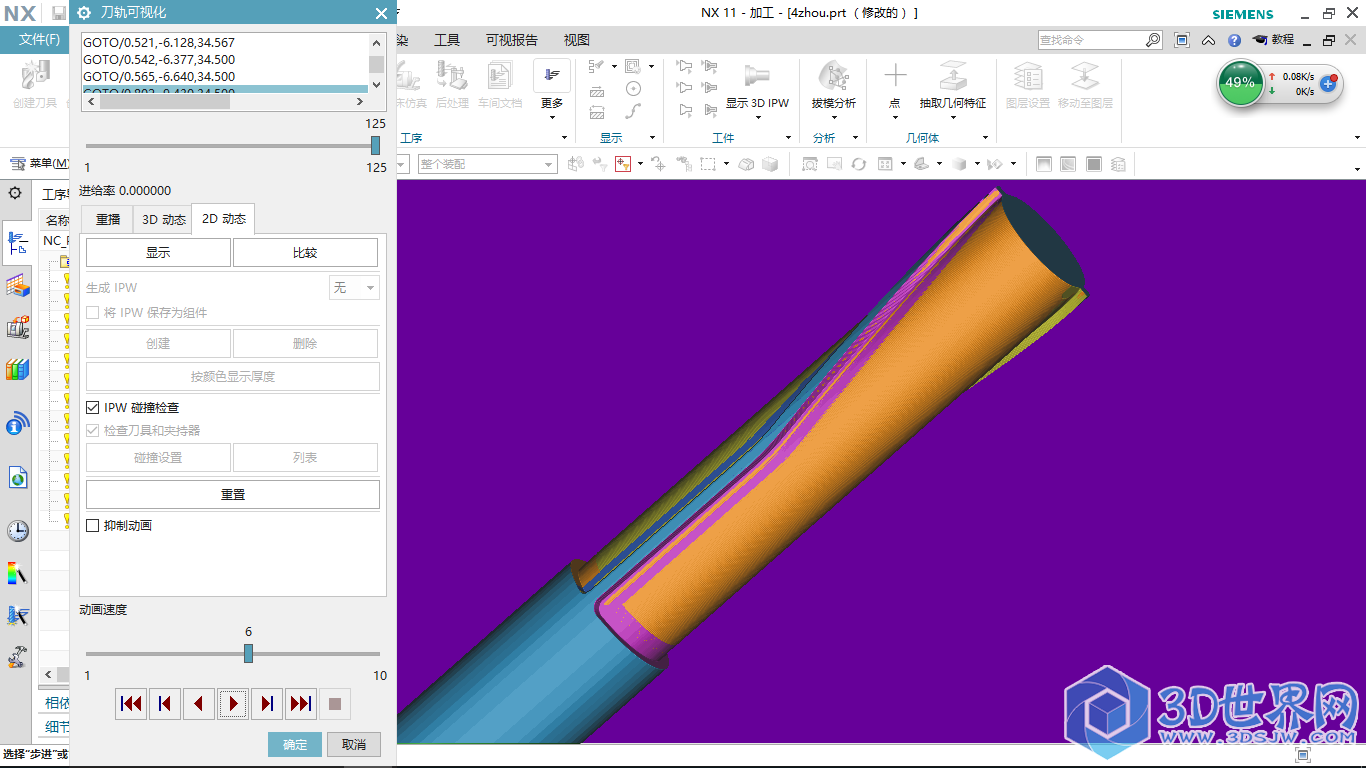
Task: Open the Machining Feature Navigator icon
Action: (17, 287)
